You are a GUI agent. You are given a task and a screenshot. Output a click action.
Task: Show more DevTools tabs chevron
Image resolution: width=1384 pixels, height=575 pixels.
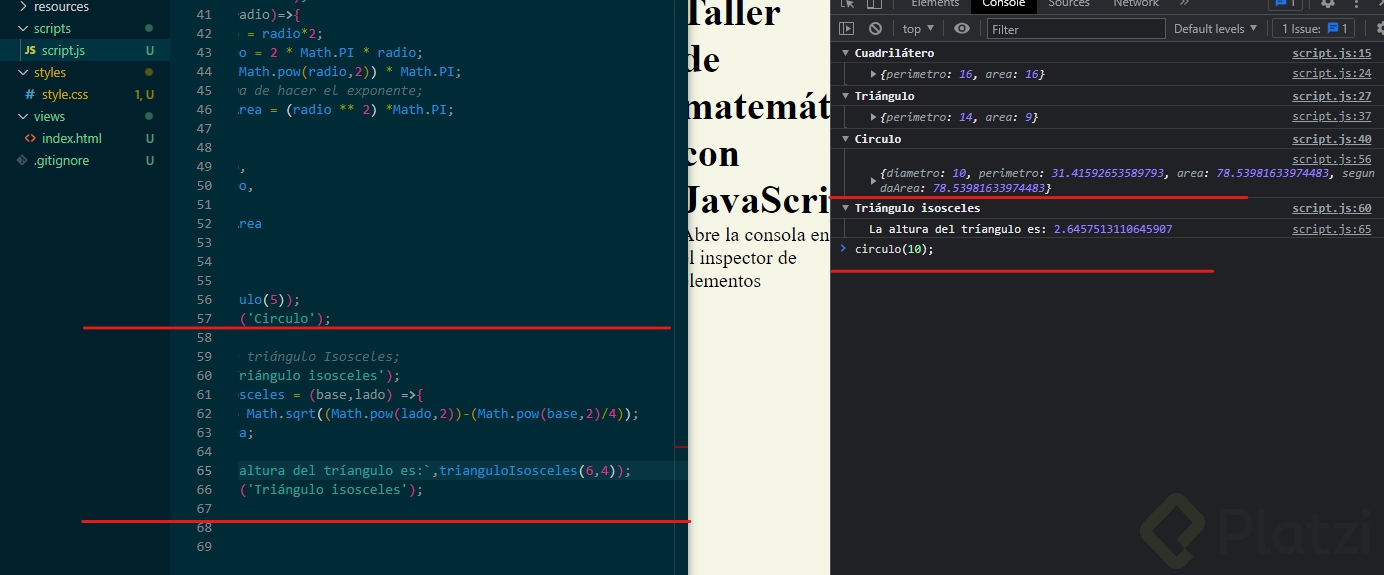[x=1185, y=4]
